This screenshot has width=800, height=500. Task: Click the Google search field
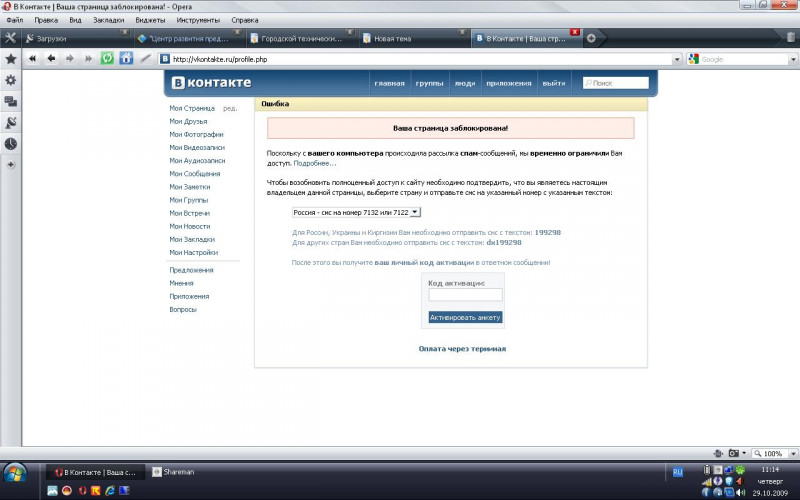point(743,59)
